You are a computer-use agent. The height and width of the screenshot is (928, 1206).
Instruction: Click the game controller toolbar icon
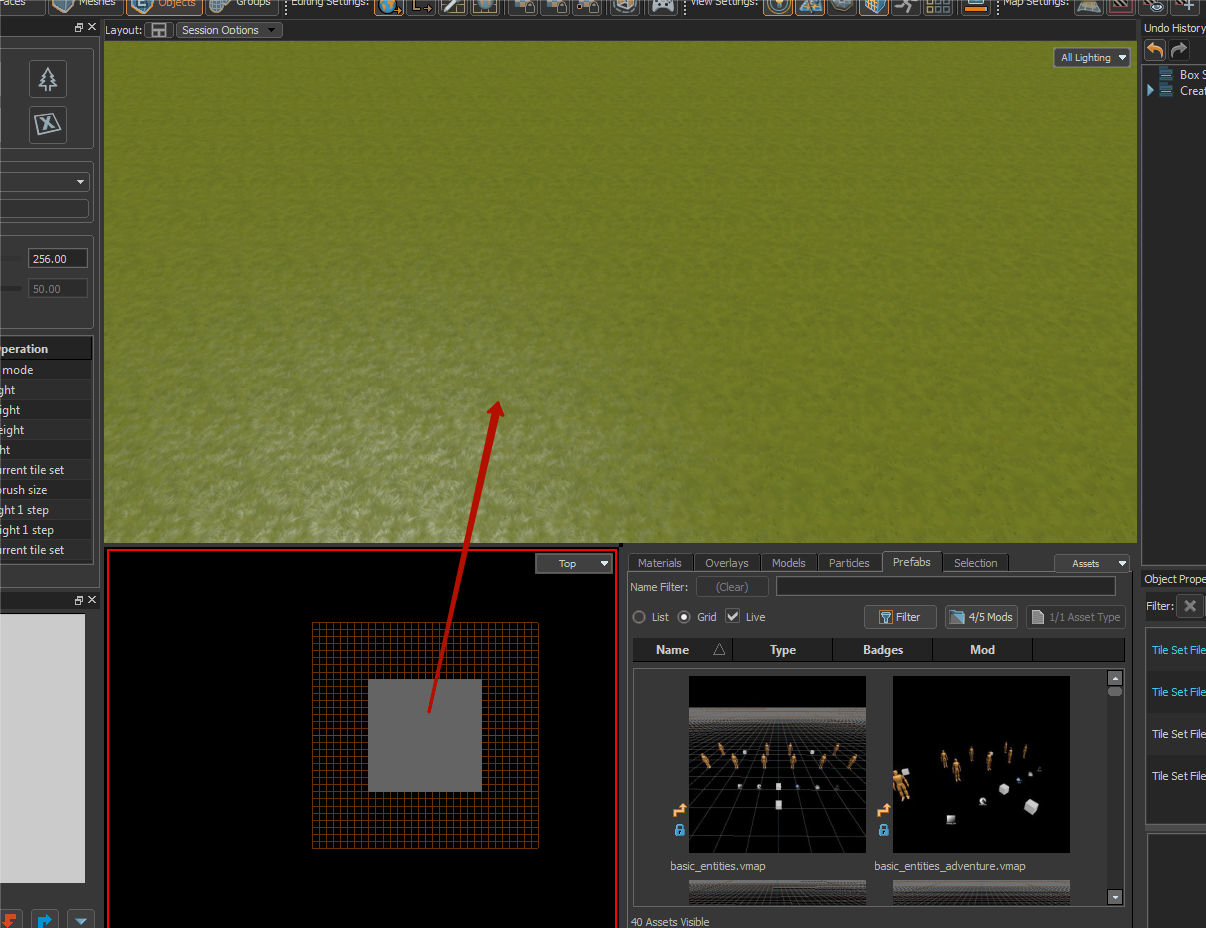click(x=662, y=6)
